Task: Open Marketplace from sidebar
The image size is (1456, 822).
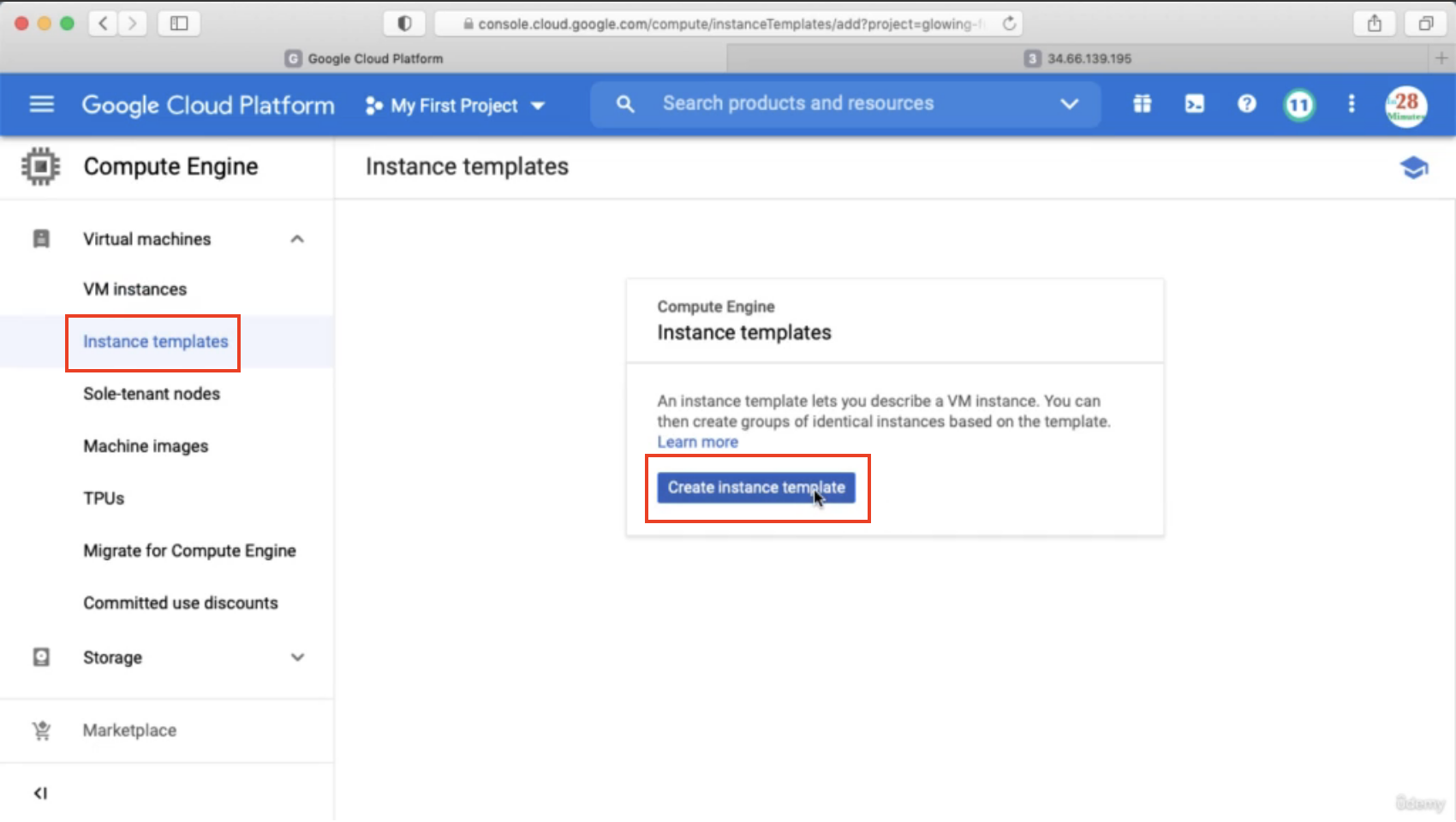Action: pos(129,730)
